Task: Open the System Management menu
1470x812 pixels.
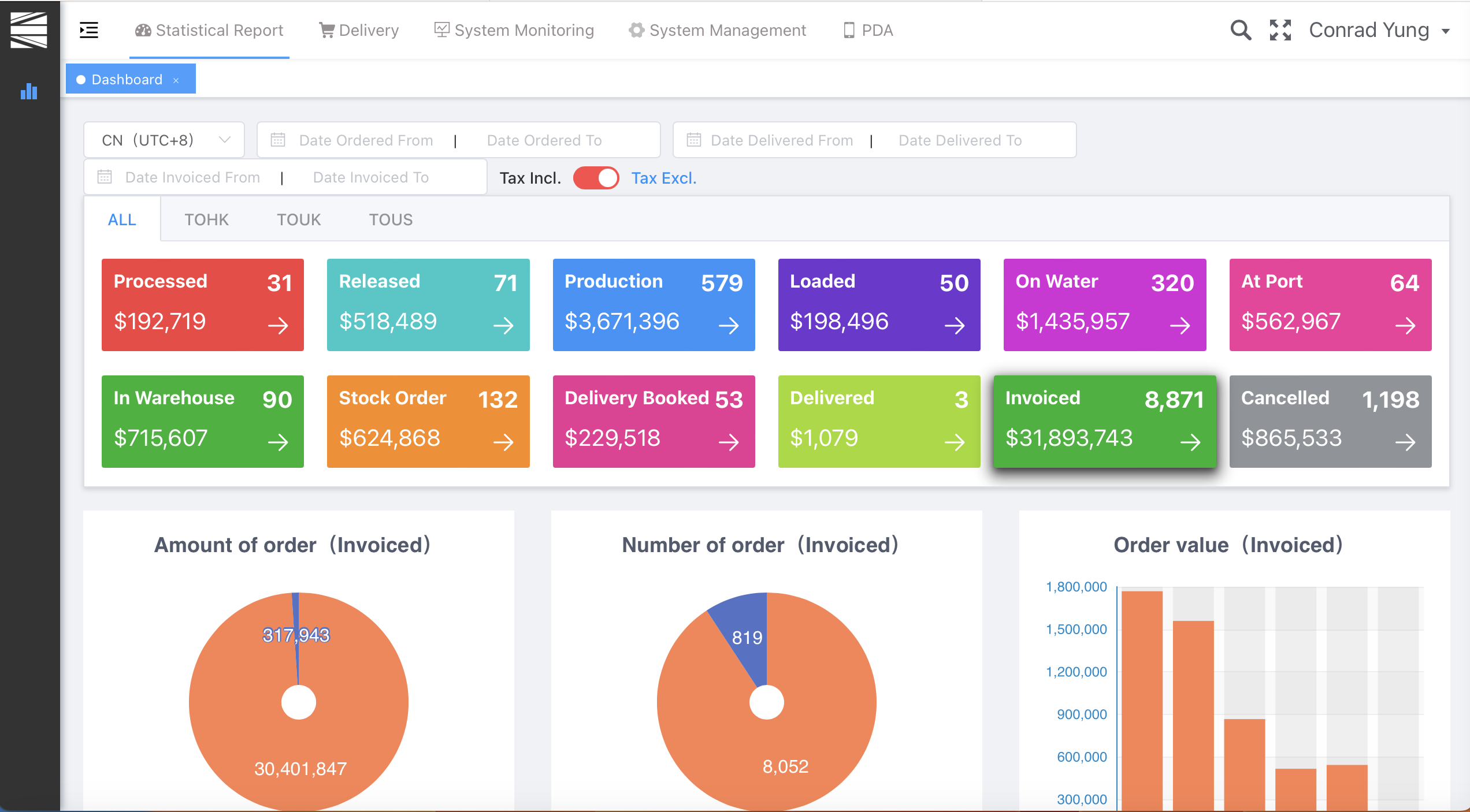Action: pyautogui.click(x=717, y=30)
